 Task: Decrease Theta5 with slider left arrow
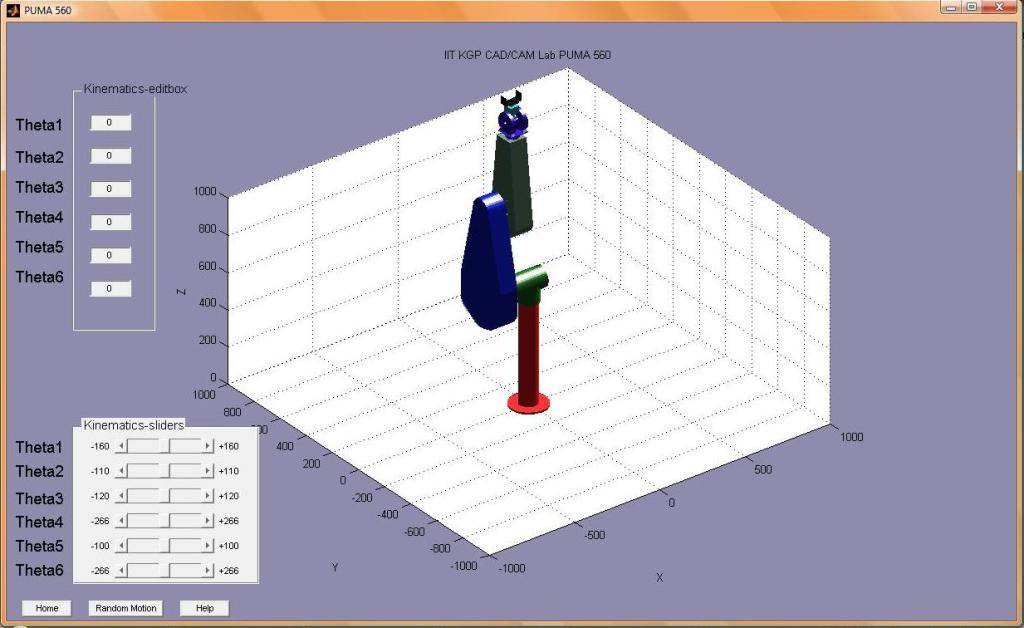[121, 546]
